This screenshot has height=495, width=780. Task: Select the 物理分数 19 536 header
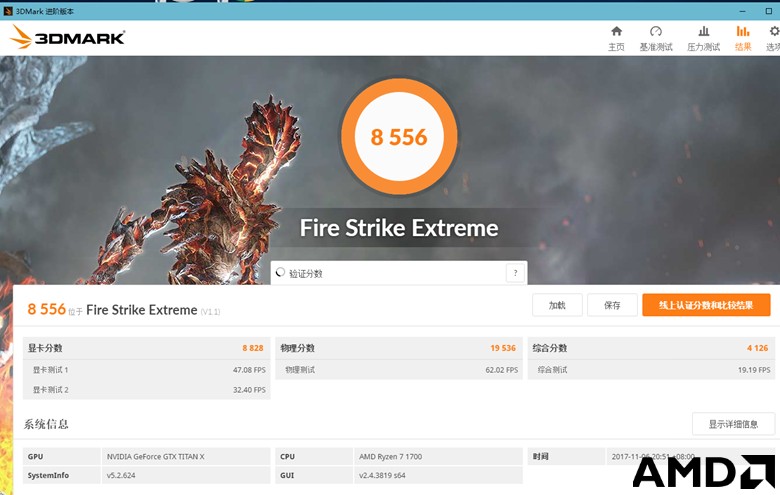pos(398,348)
